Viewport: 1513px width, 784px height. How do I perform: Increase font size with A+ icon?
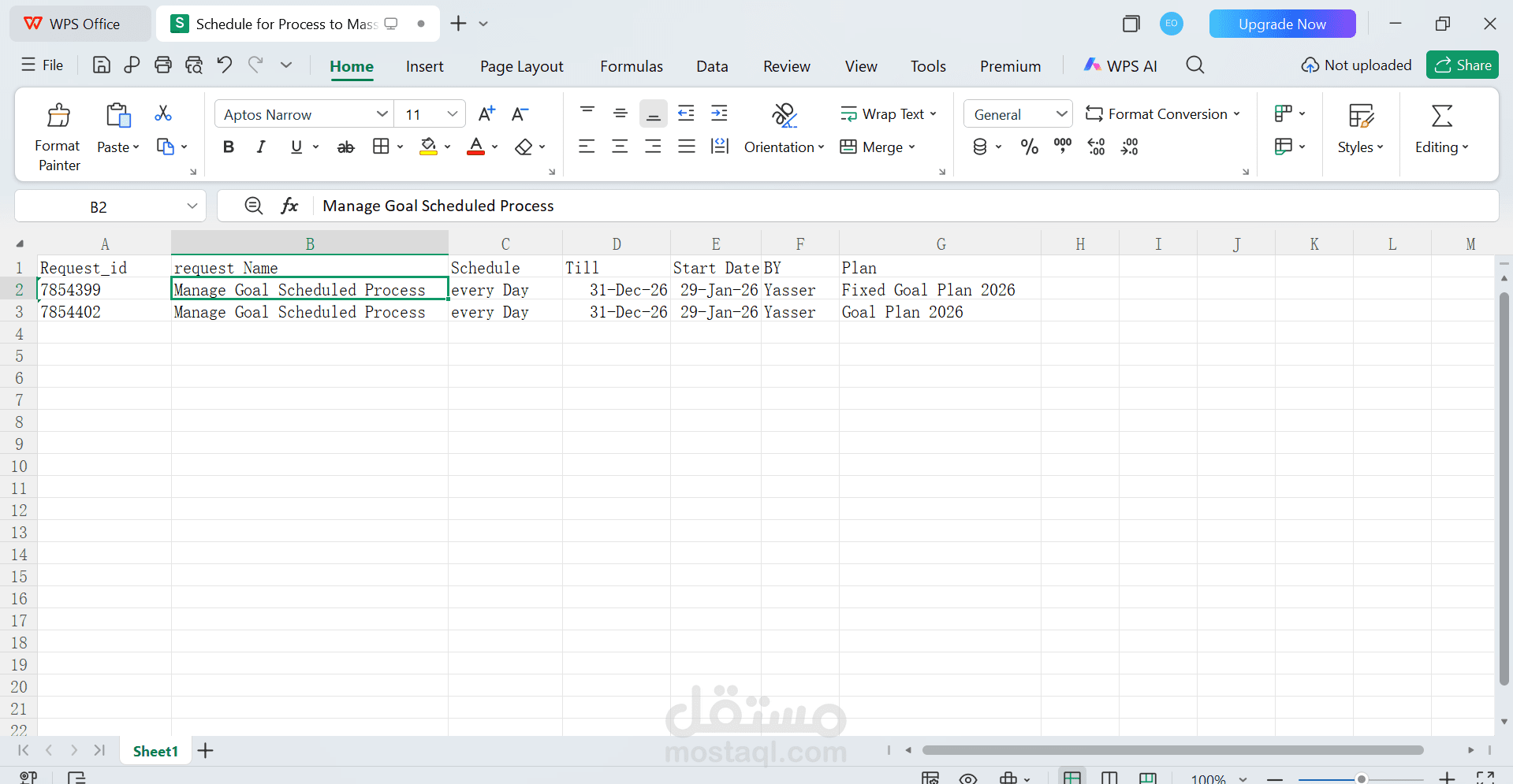point(487,114)
